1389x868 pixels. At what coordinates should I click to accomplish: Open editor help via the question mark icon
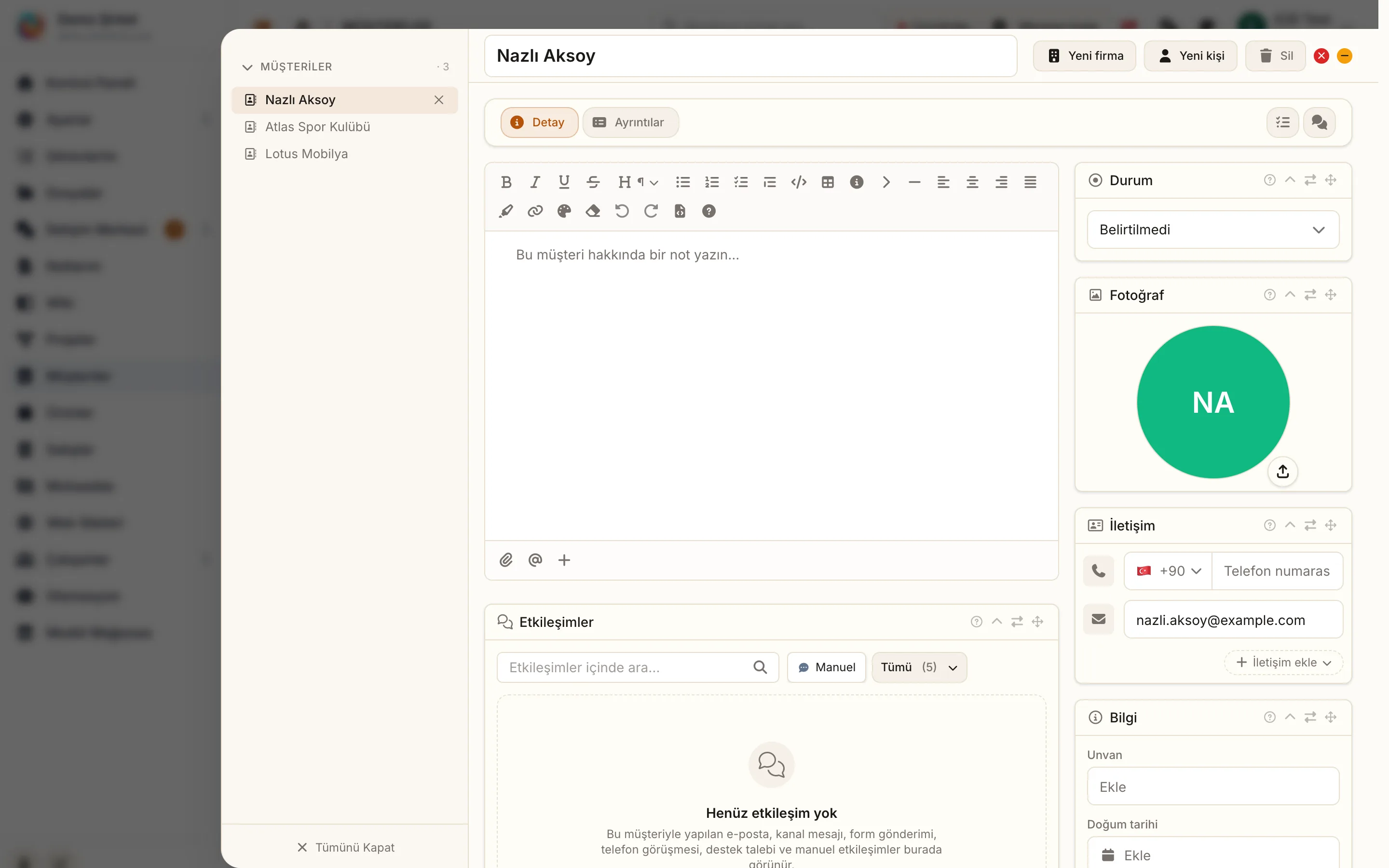[x=709, y=211]
